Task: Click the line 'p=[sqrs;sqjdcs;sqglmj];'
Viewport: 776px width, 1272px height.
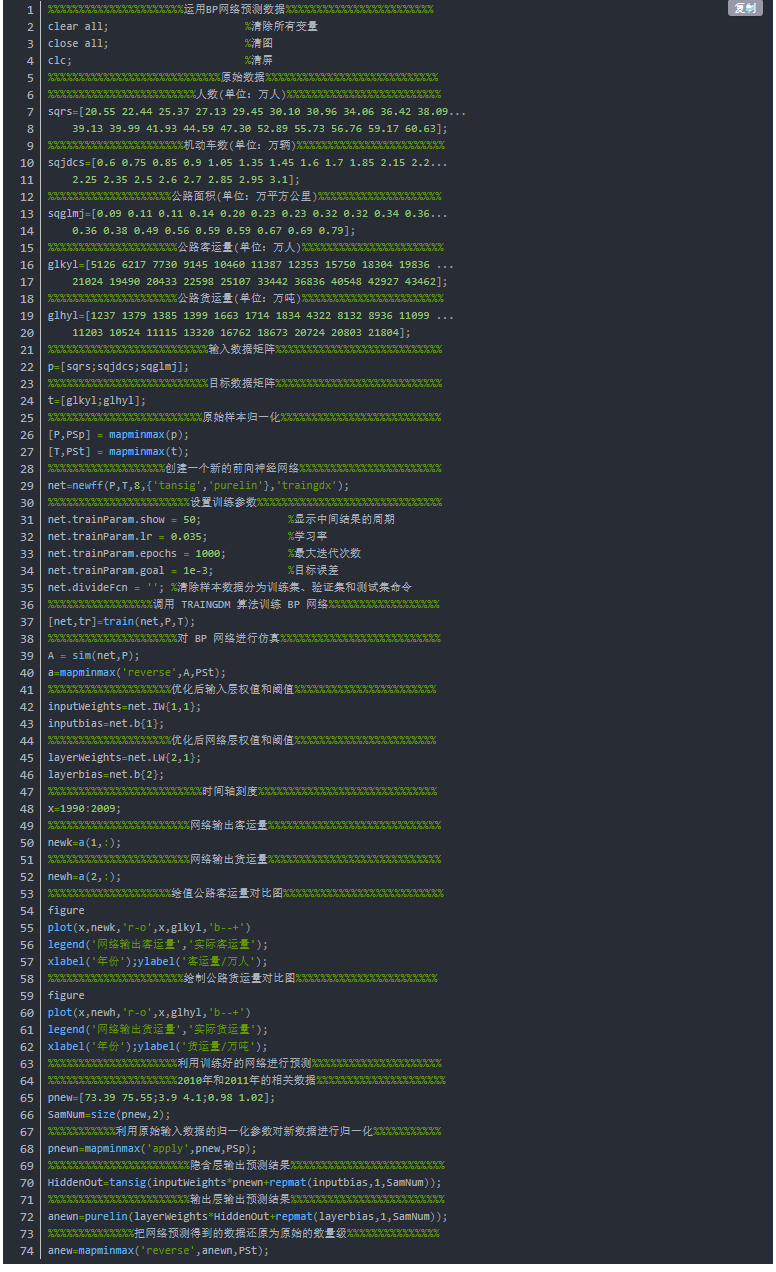Action: (x=118, y=366)
